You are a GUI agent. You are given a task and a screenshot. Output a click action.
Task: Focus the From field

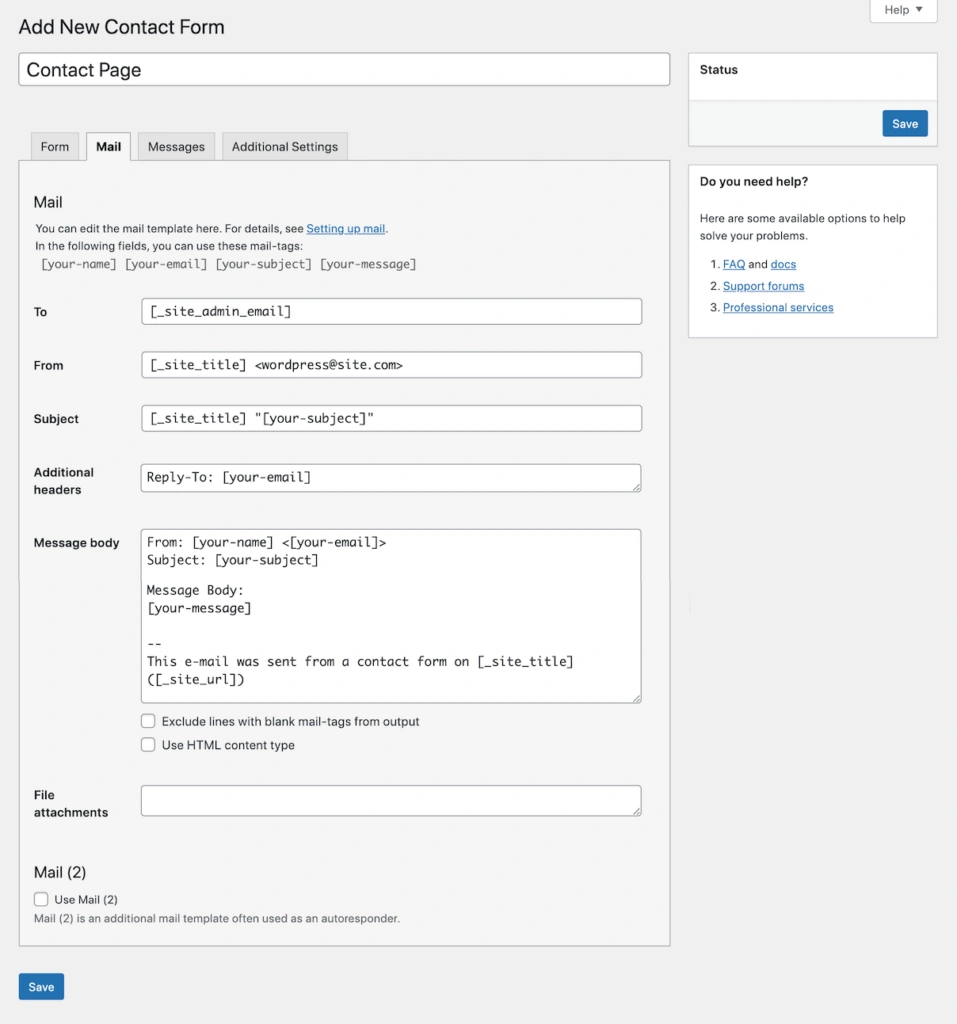[391, 365]
